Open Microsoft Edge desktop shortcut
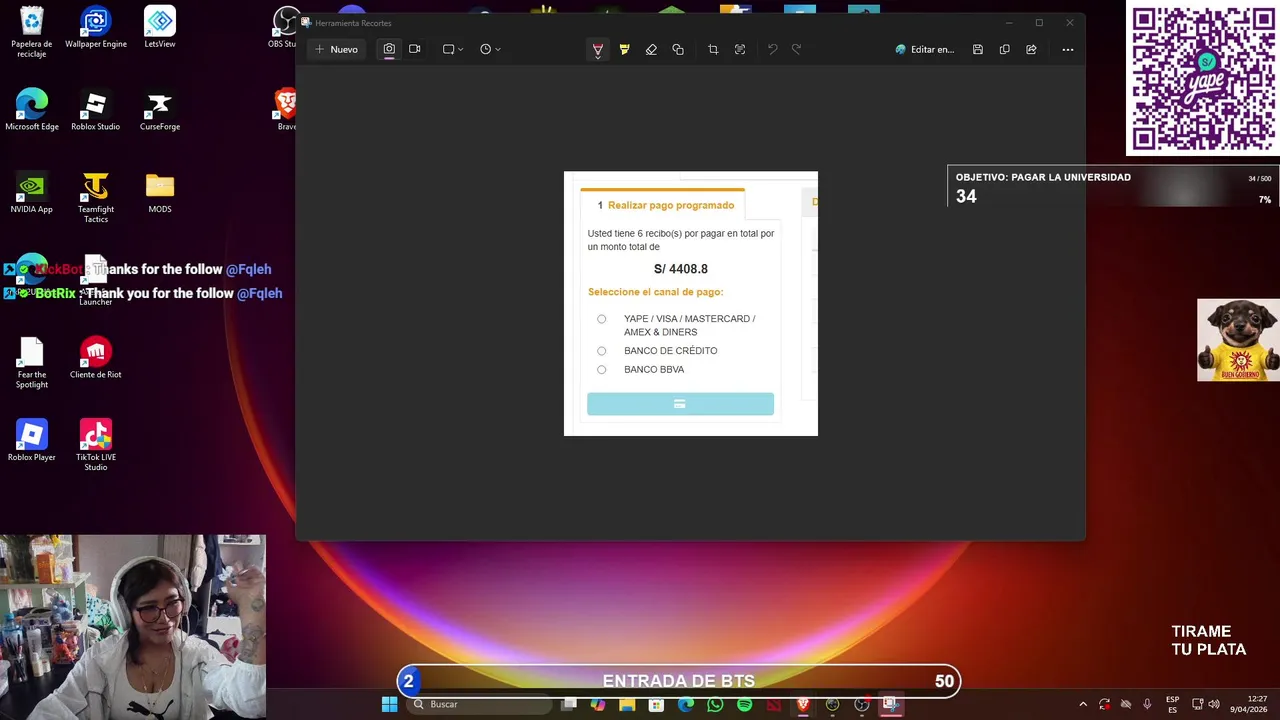 32,110
